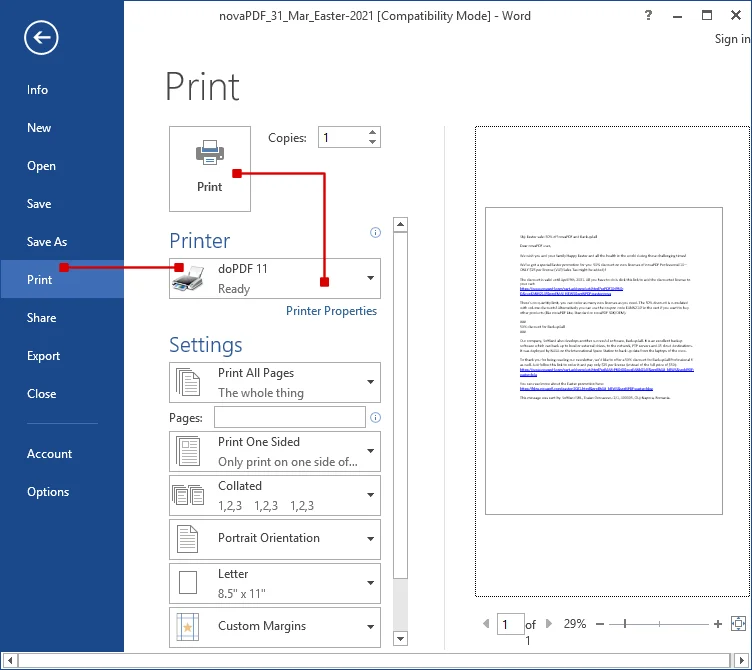This screenshot has height=670, width=752.
Task: Open the Help question mark icon
Action: click(x=648, y=15)
